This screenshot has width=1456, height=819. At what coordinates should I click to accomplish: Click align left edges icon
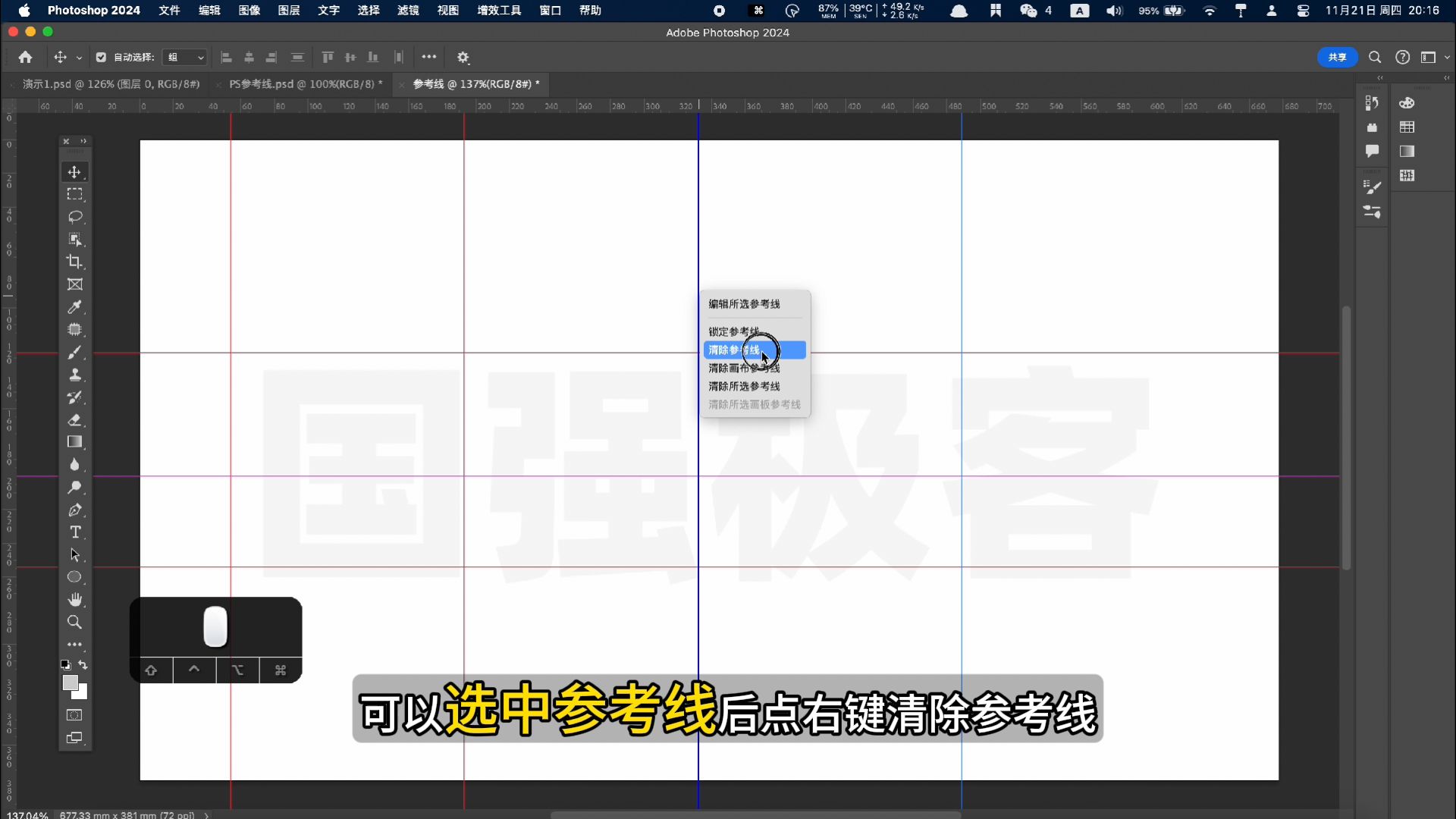coord(226,57)
